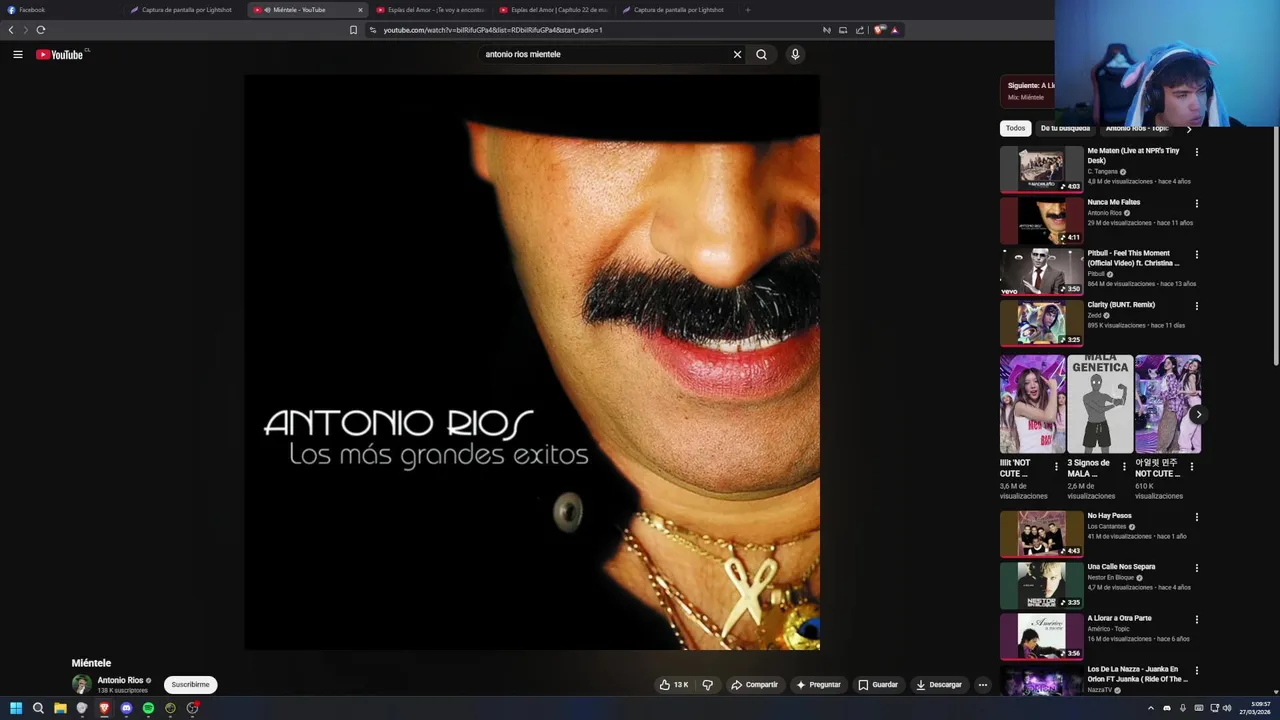Click the Preguntar AI button
1280x720 pixels.
[818, 685]
